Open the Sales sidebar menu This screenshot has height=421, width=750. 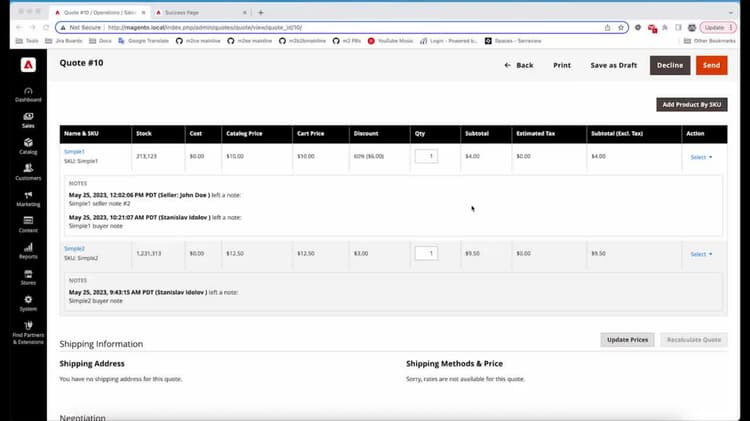pos(28,120)
